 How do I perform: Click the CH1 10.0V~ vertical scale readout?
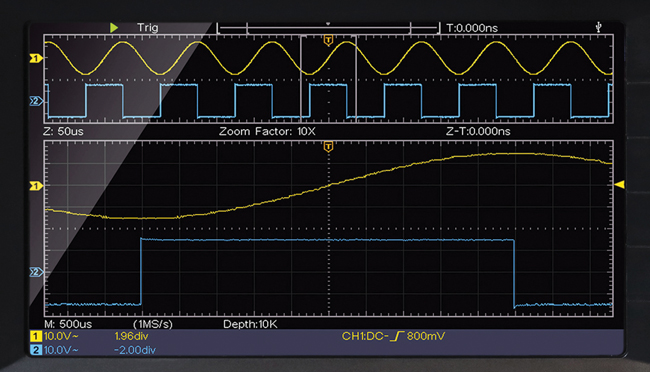pos(61,336)
